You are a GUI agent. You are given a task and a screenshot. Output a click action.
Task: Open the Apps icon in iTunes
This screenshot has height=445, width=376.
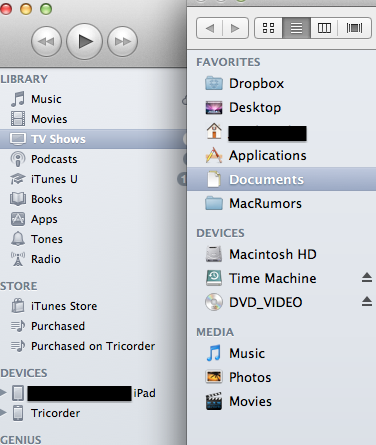click(x=18, y=219)
